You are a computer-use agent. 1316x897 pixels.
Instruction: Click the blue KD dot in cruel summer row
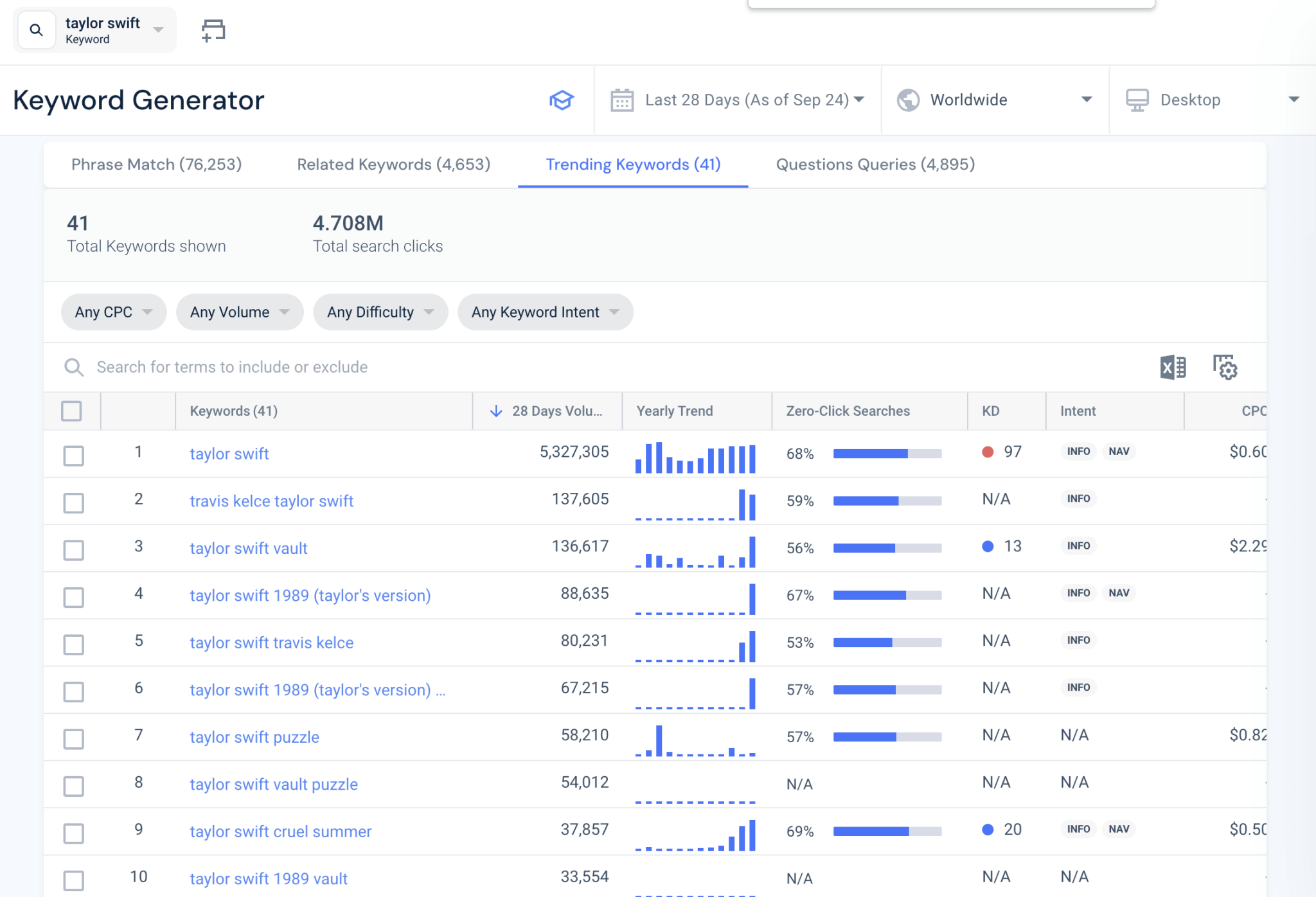(988, 830)
